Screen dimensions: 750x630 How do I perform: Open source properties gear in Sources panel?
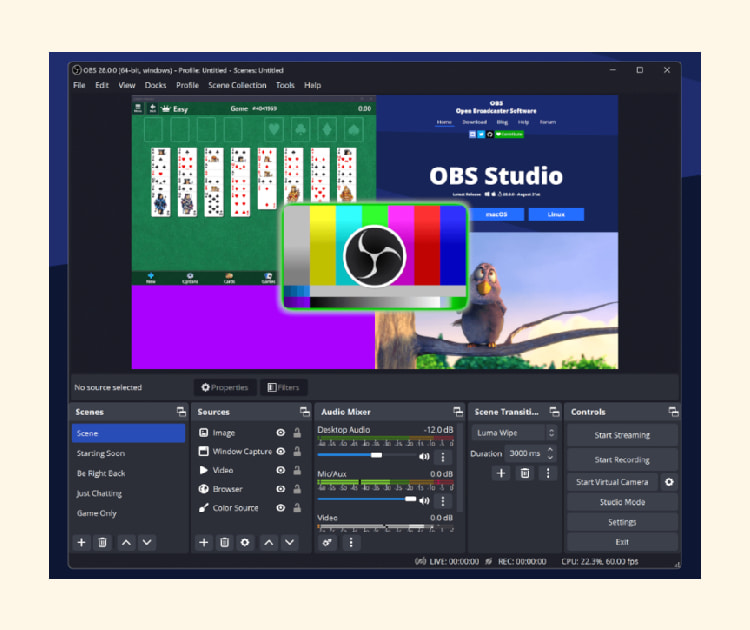245,542
